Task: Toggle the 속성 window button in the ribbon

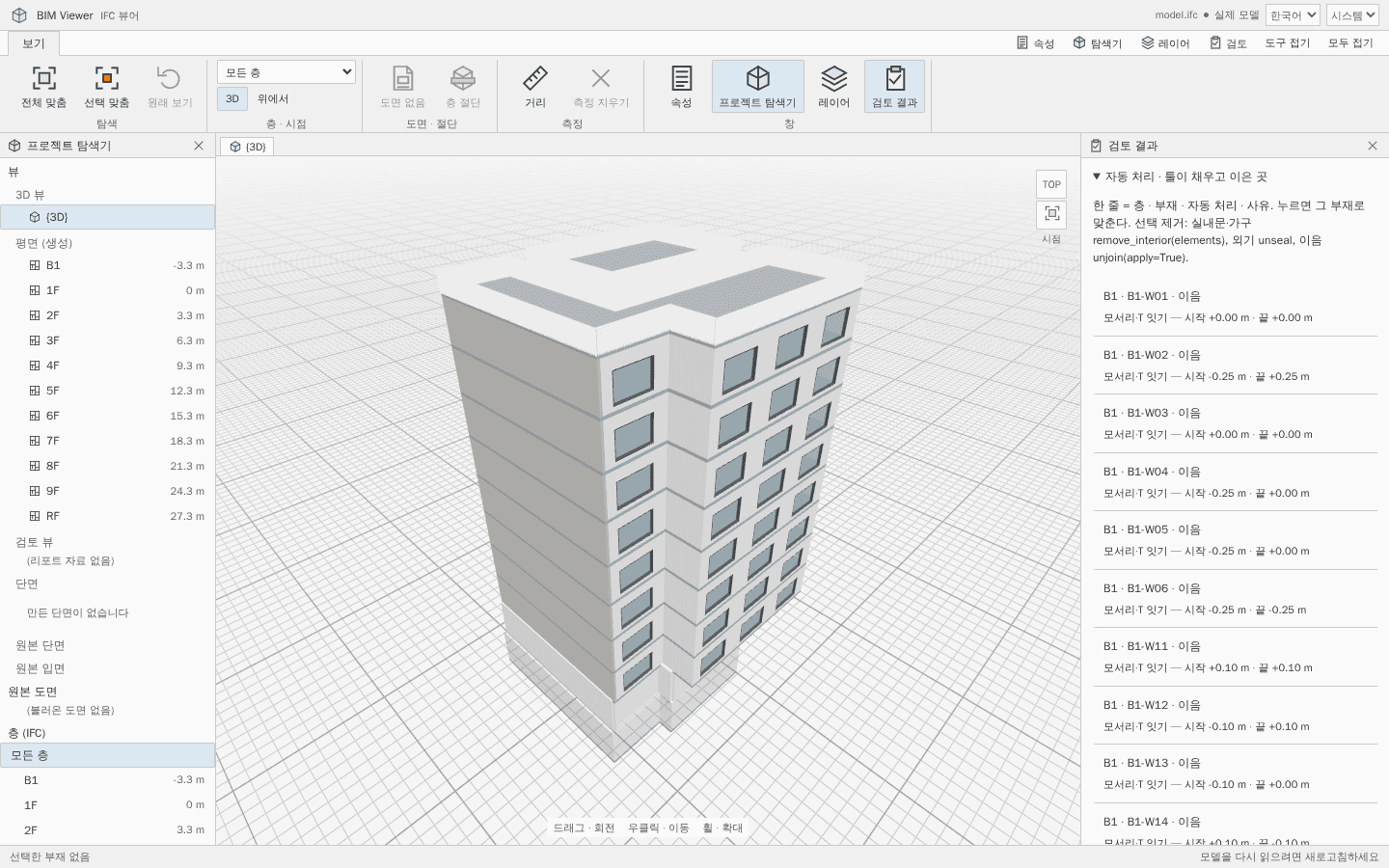Action: coord(682,87)
